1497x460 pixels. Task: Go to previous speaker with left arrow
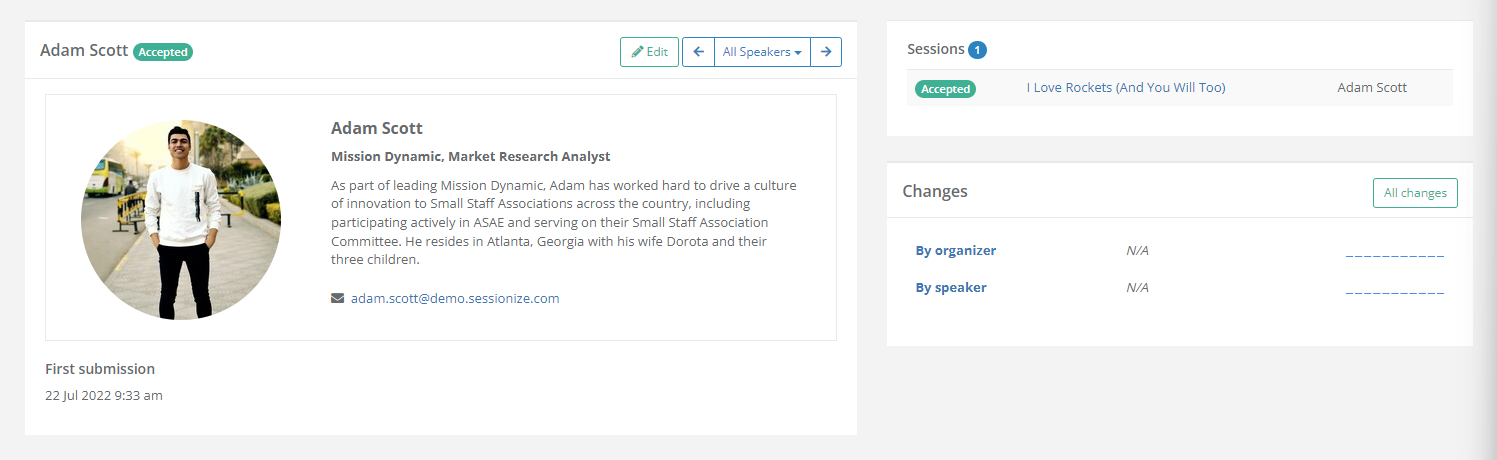pos(698,52)
